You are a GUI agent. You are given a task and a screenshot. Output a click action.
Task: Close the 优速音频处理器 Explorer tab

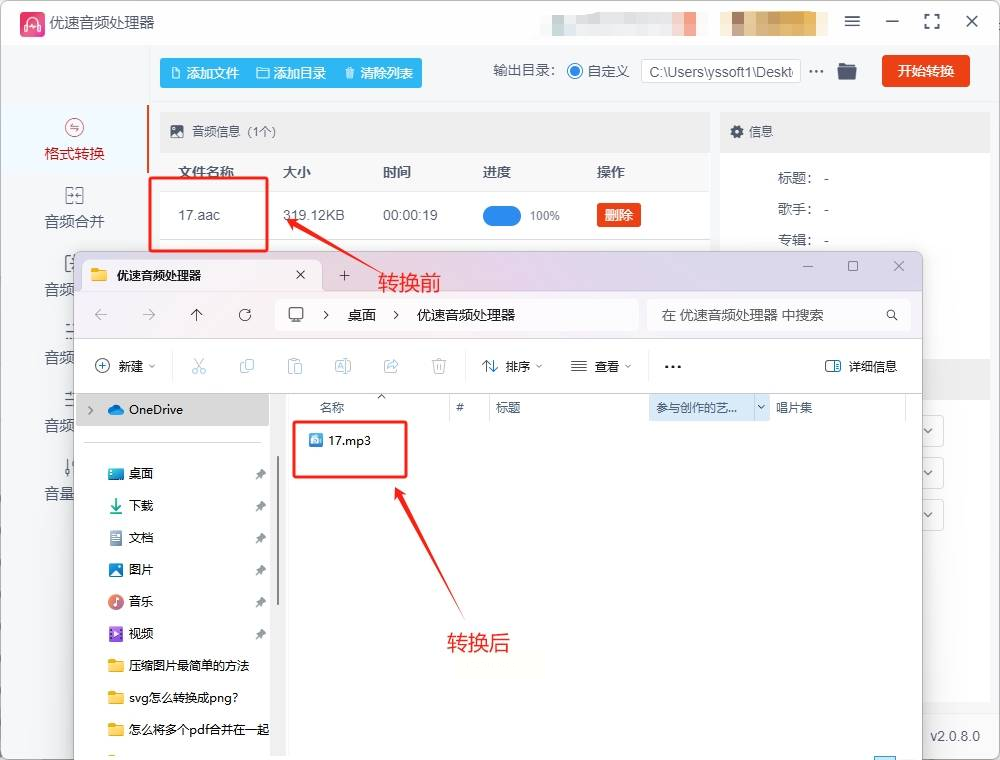coord(300,275)
